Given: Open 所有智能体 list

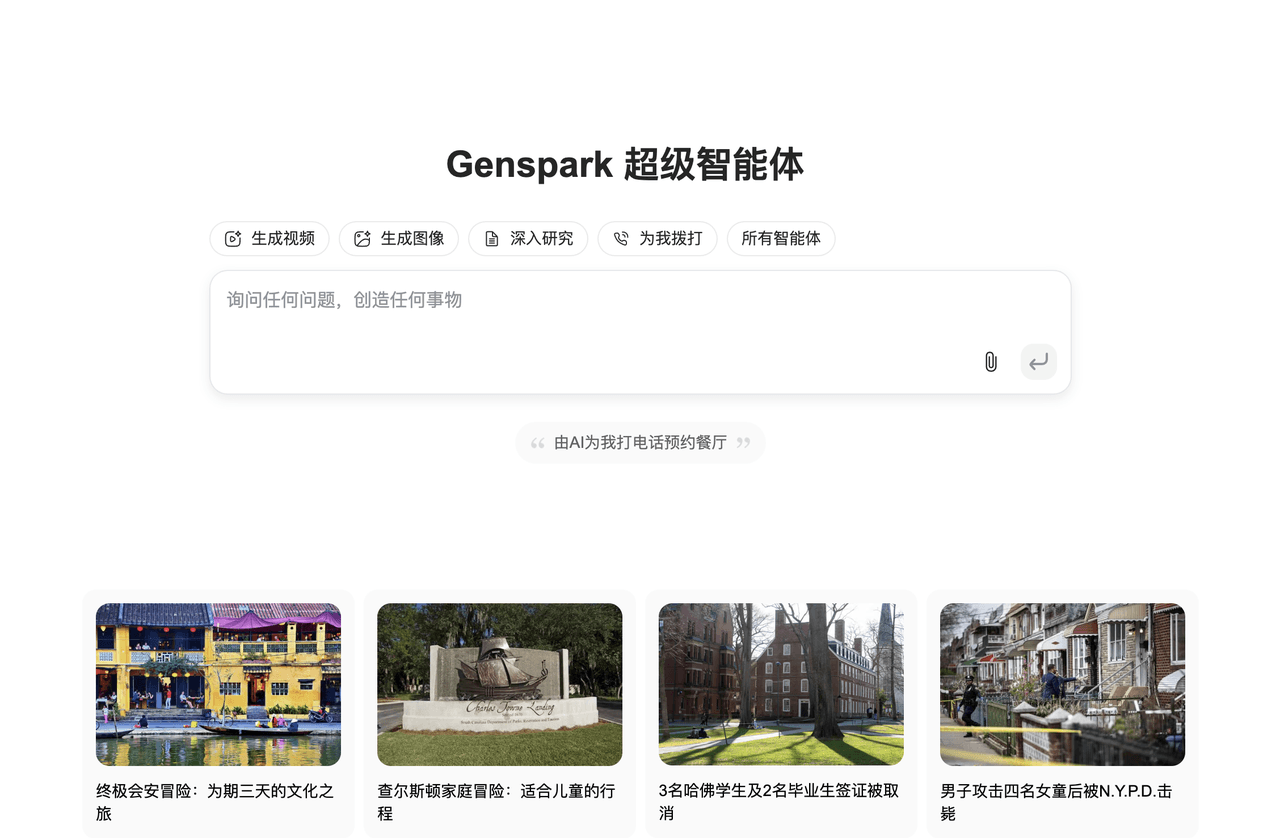Looking at the screenshot, I should click(781, 239).
